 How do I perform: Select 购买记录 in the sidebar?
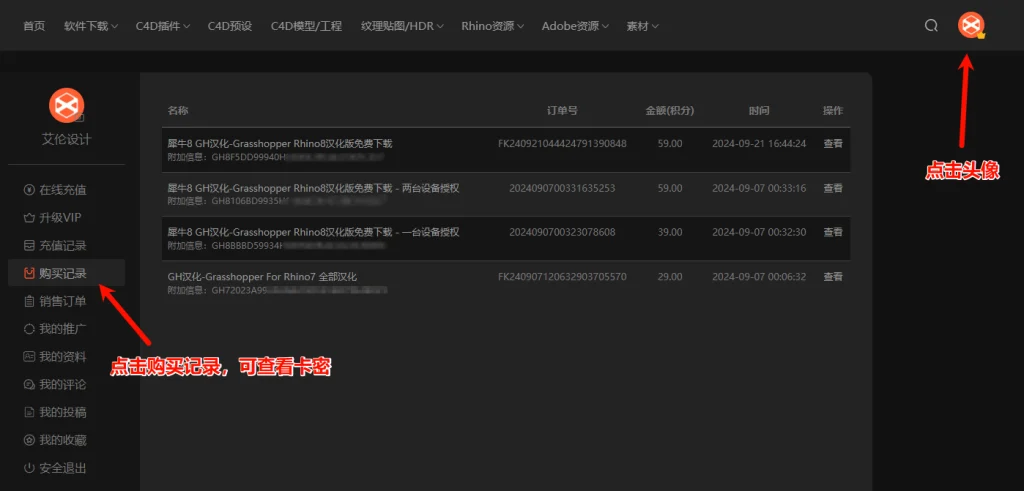coord(66,273)
